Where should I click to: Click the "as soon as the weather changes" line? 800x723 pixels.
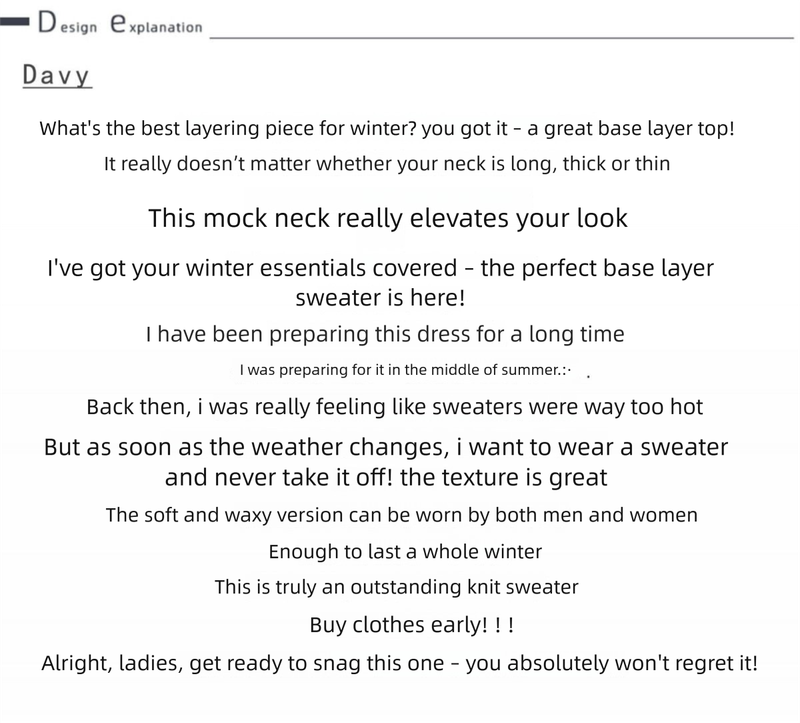tap(386, 446)
